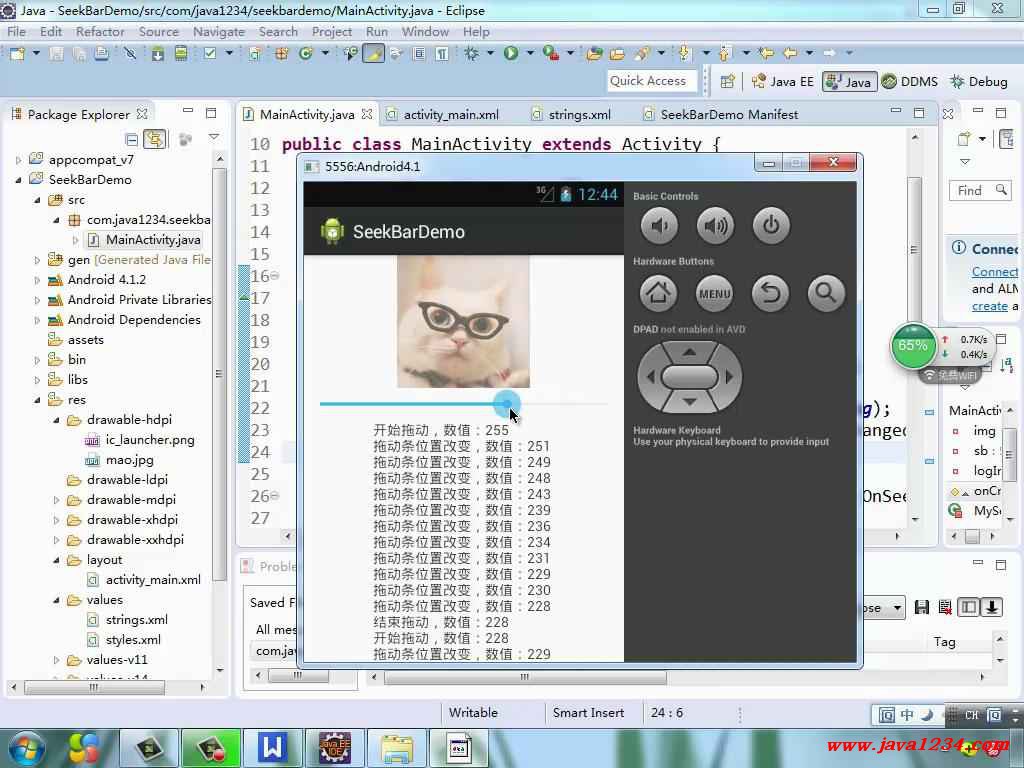
Task: Toggle Link with Editor in Package Explorer
Action: click(x=154, y=139)
